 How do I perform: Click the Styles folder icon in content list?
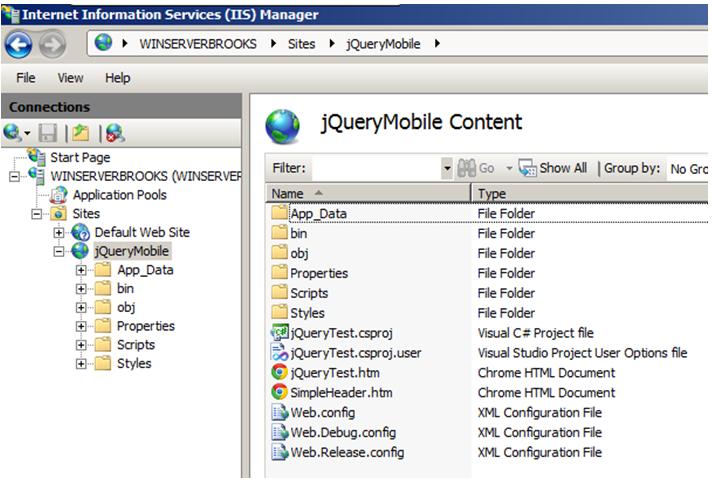(x=279, y=312)
